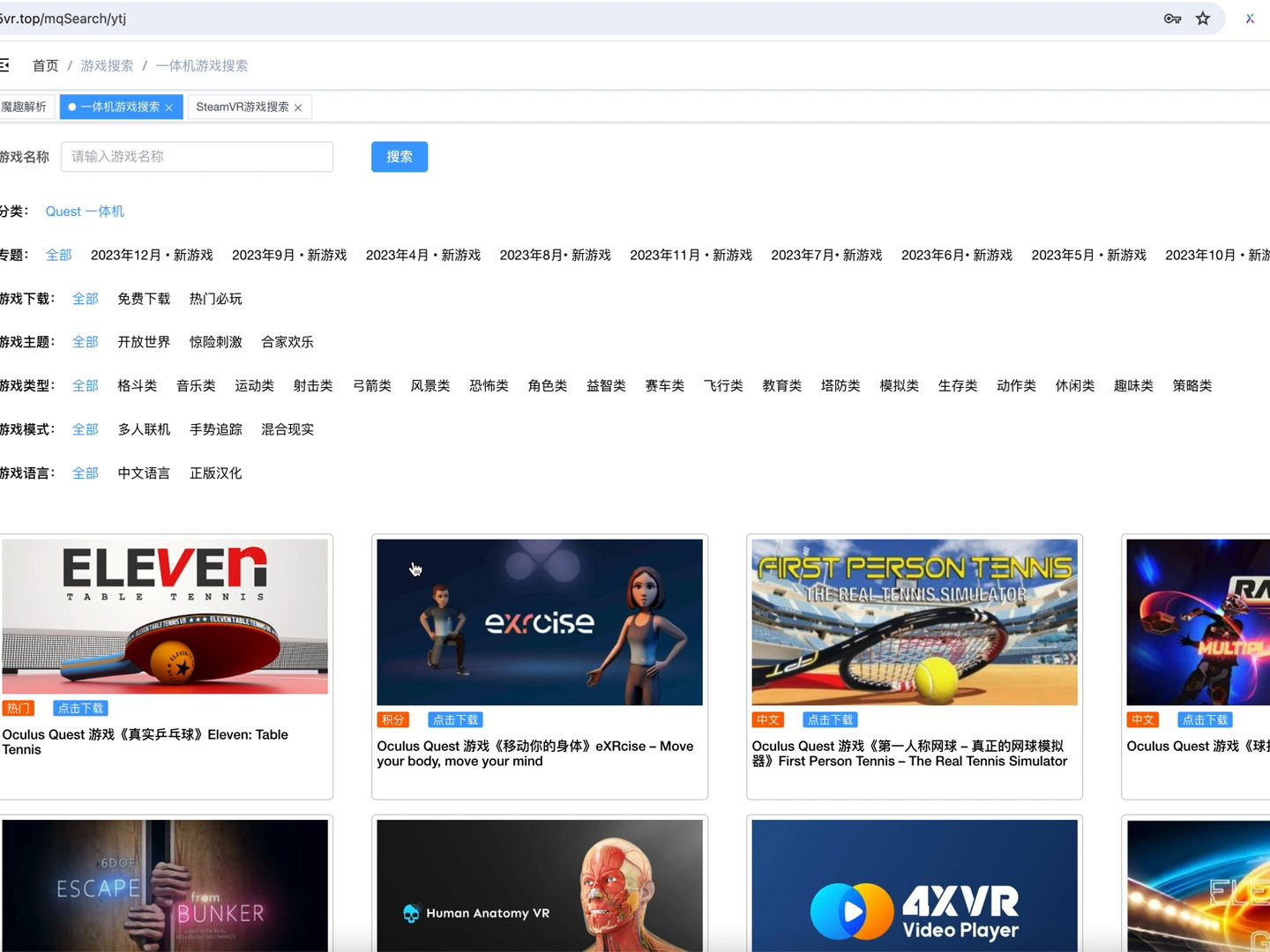
Task: Click 点击下载 under eXRcise
Action: pos(456,719)
